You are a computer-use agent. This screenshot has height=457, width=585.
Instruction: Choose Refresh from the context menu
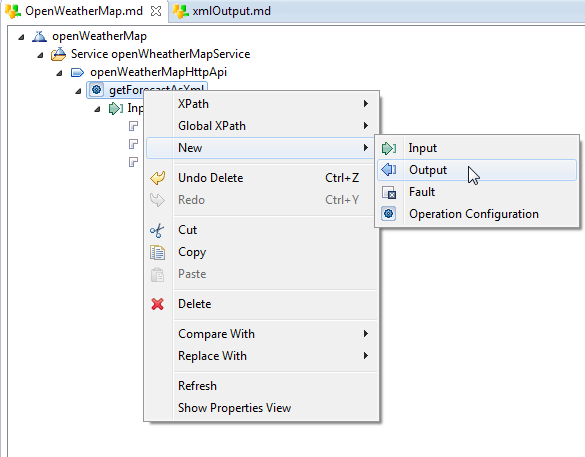(x=261, y=385)
